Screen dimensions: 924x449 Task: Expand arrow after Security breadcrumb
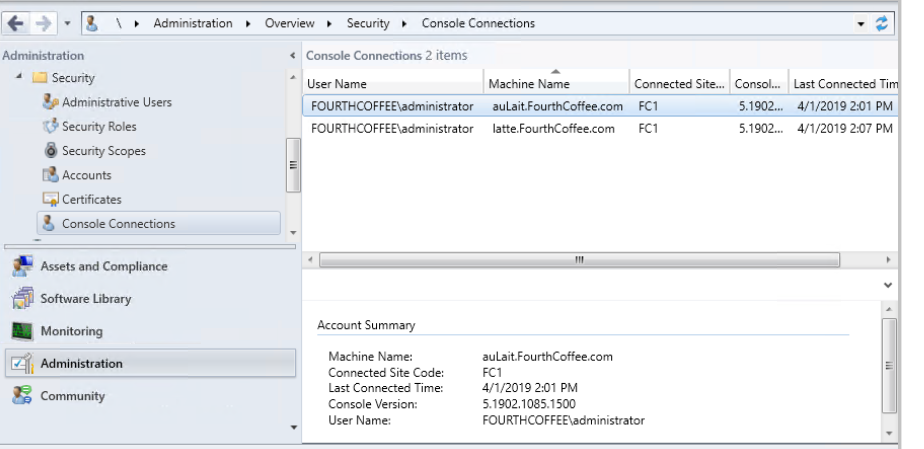point(405,24)
